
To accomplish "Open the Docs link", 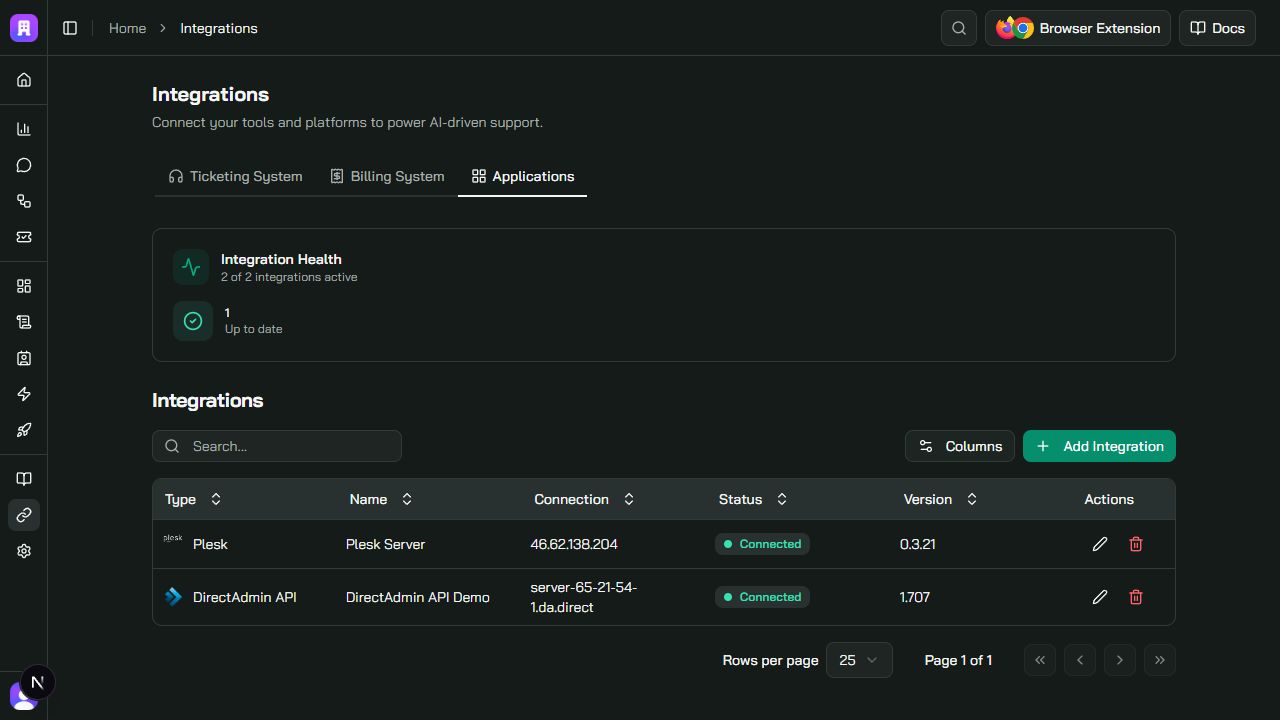I will pos(1217,28).
